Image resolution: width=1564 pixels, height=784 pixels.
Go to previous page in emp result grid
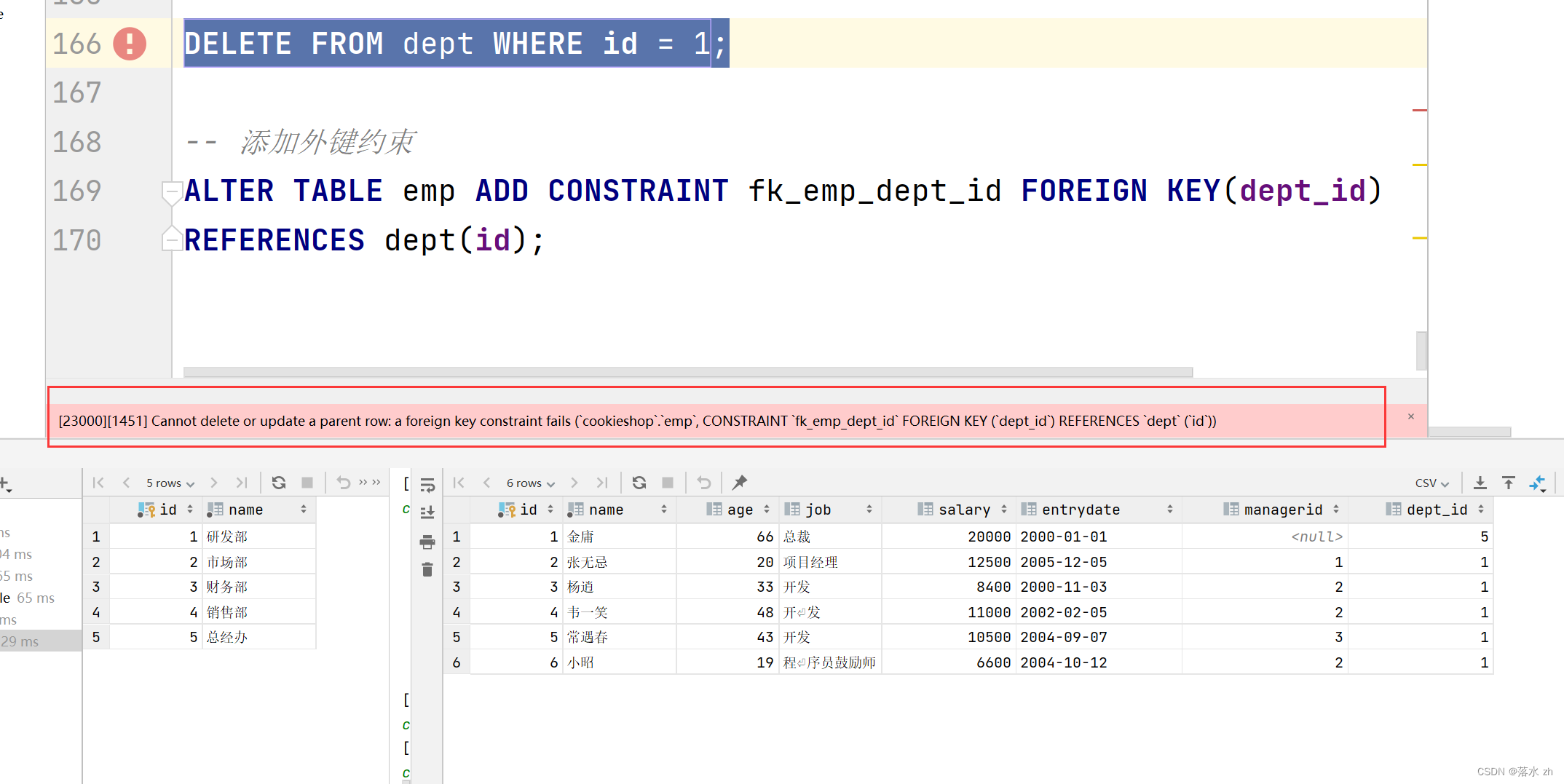(x=487, y=483)
